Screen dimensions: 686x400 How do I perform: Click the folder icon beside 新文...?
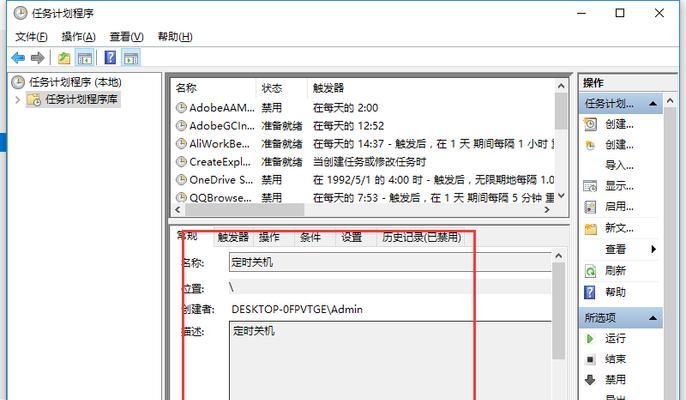coord(591,228)
